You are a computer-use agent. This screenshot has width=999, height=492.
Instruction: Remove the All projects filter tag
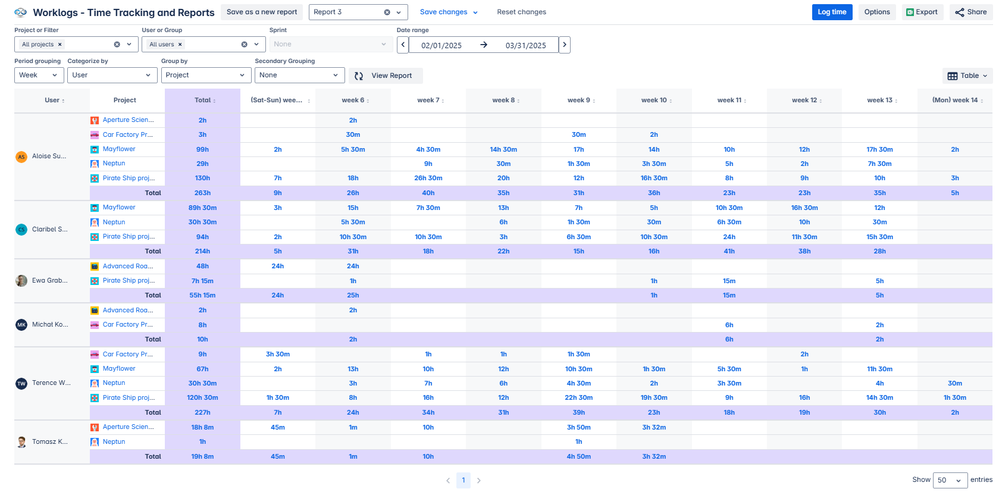(x=60, y=45)
